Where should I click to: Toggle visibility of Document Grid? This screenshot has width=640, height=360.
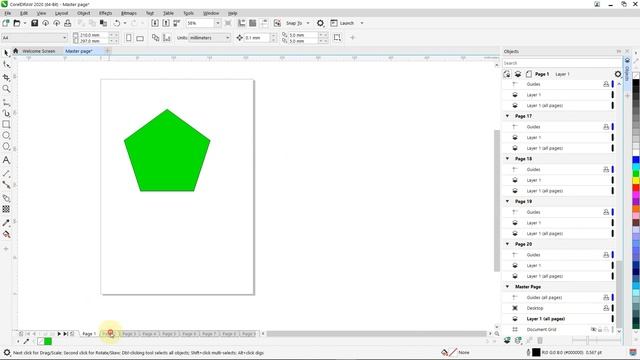tap(594, 329)
